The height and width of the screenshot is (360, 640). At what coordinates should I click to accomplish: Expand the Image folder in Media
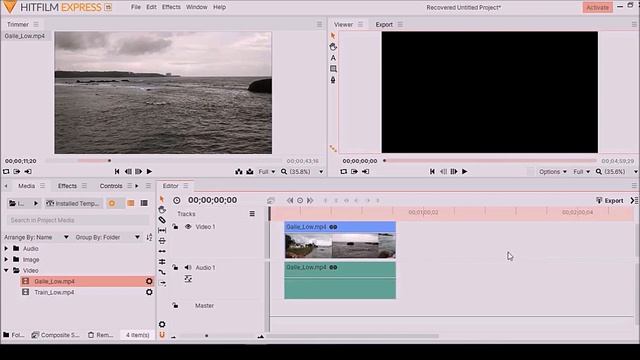coord(6,259)
